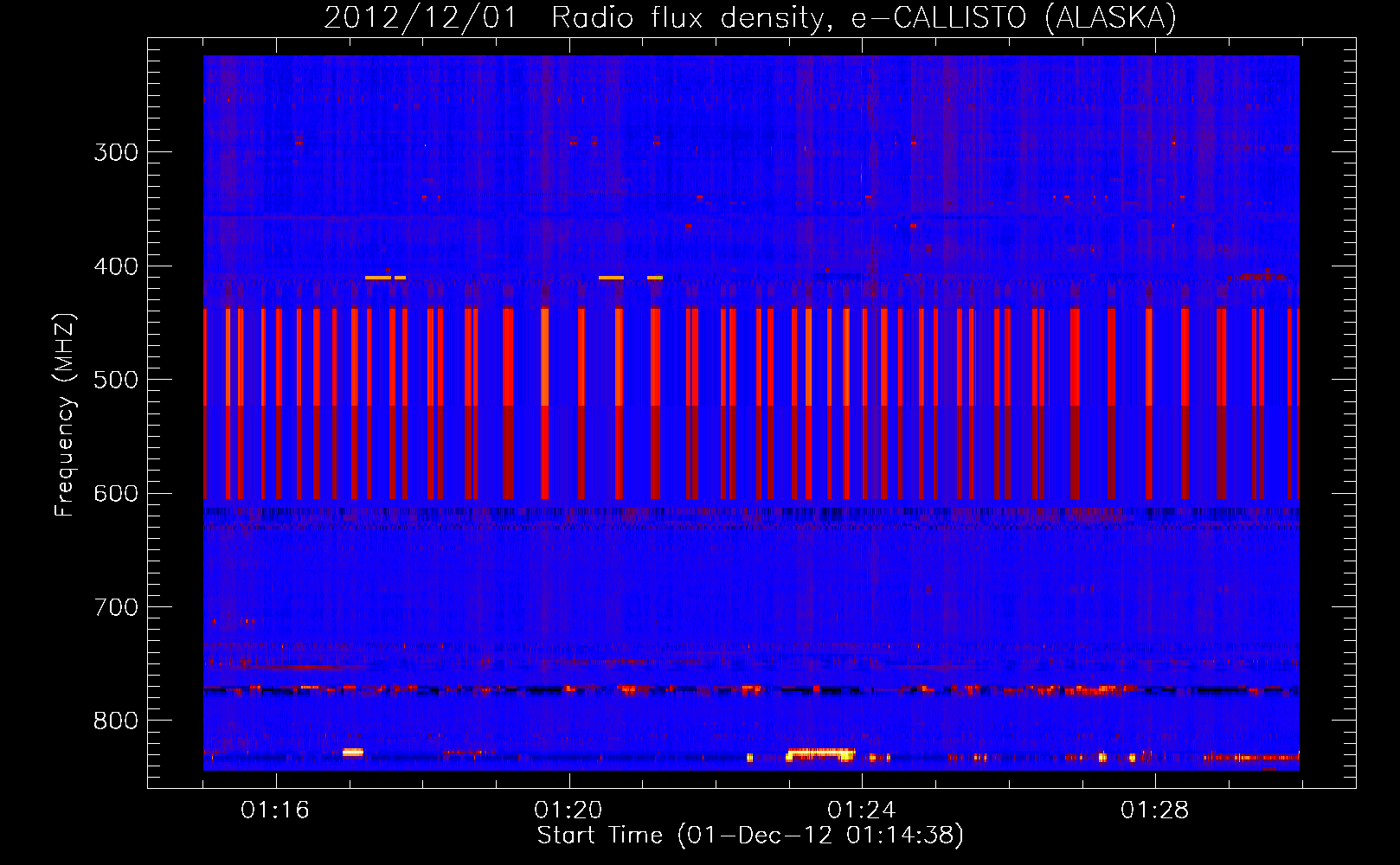Click the 300 frequency tick label
The image size is (1400, 865).
[x=116, y=152]
